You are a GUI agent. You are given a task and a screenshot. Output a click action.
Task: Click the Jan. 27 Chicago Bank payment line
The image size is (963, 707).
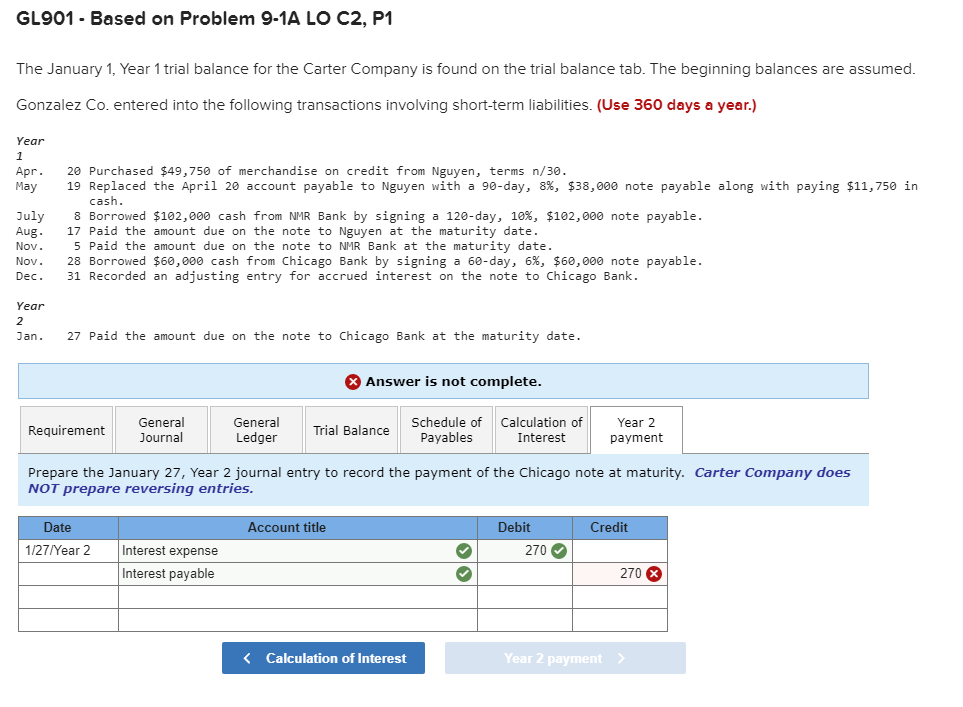tap(298, 337)
